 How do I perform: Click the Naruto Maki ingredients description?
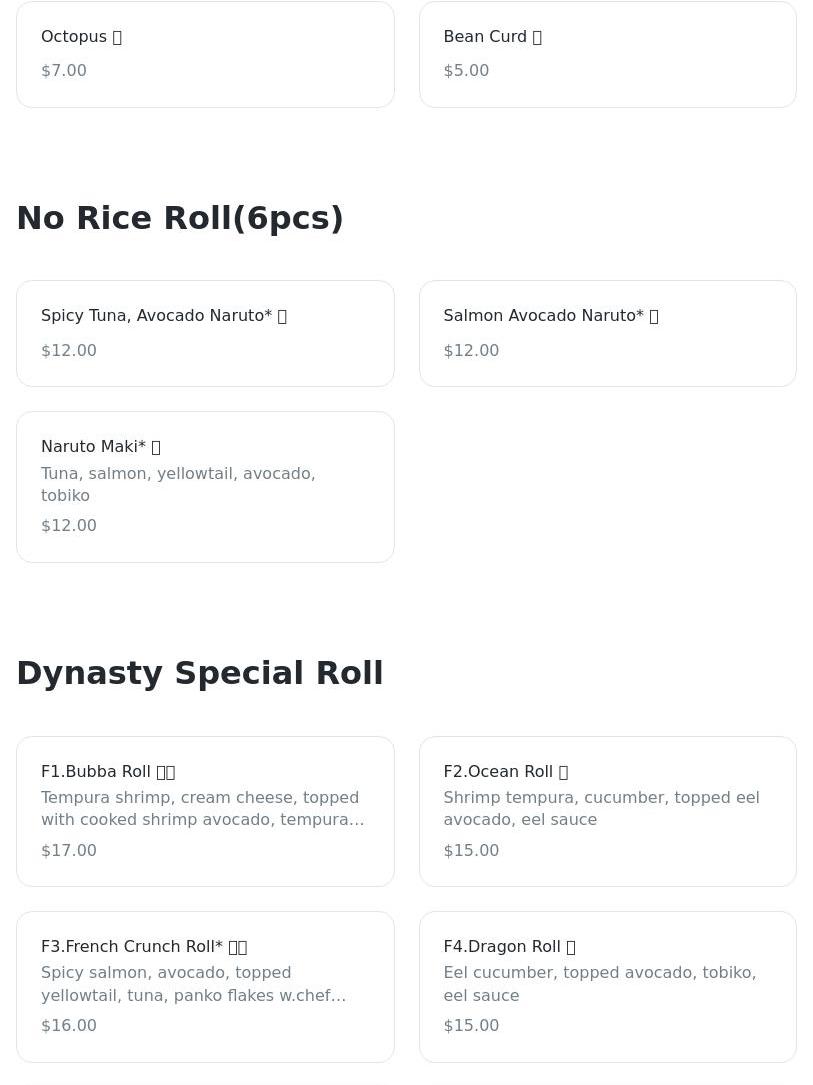click(178, 484)
